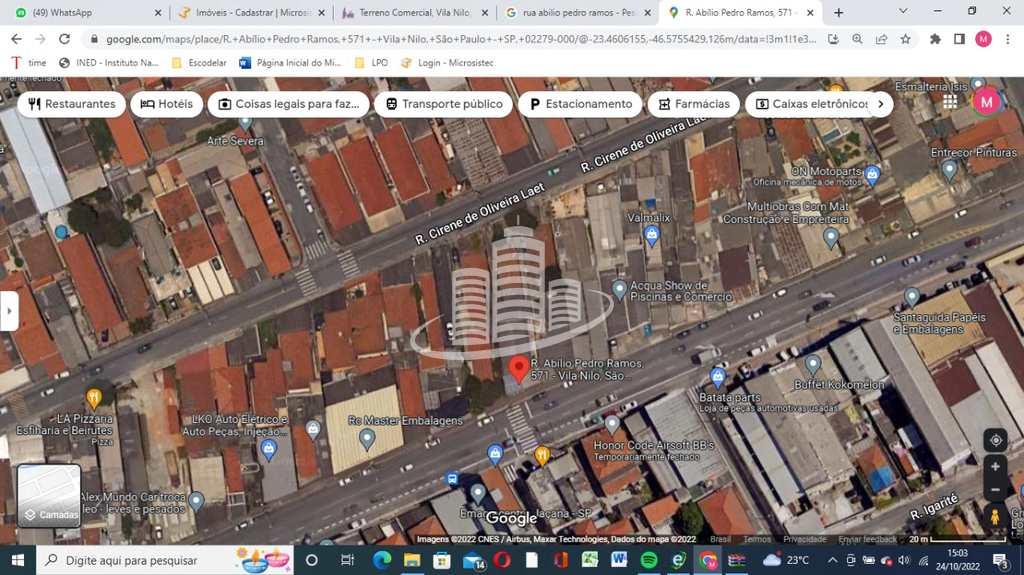Open the Google apps grid
Screen dimensions: 1024x575
[950, 102]
